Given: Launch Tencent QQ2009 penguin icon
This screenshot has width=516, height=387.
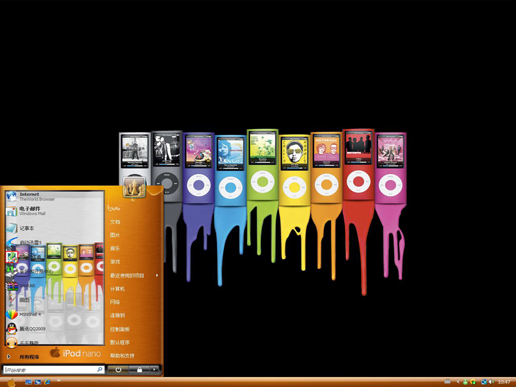Looking at the screenshot, I should (x=12, y=329).
